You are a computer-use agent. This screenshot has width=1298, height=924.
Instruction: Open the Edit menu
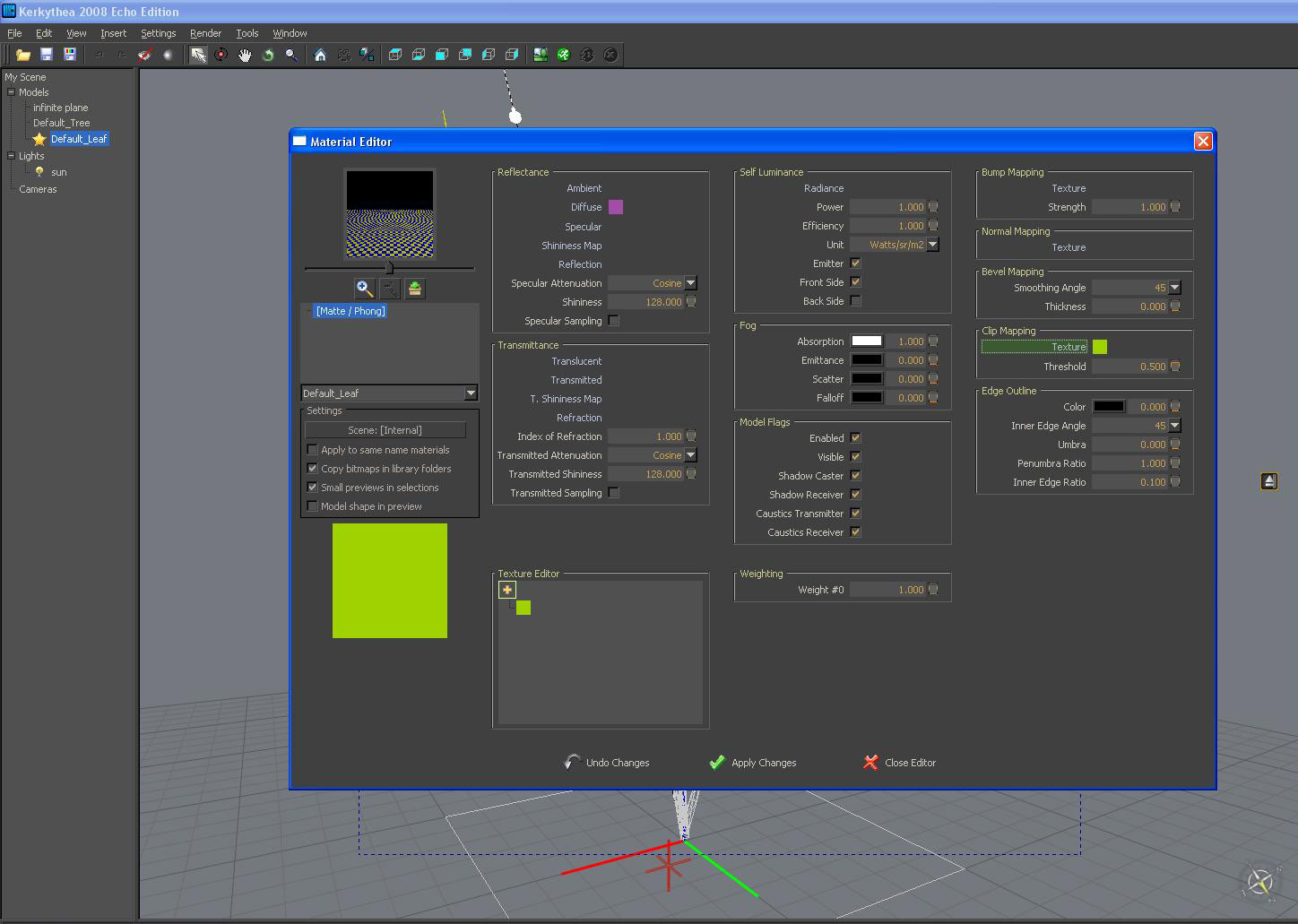point(44,33)
